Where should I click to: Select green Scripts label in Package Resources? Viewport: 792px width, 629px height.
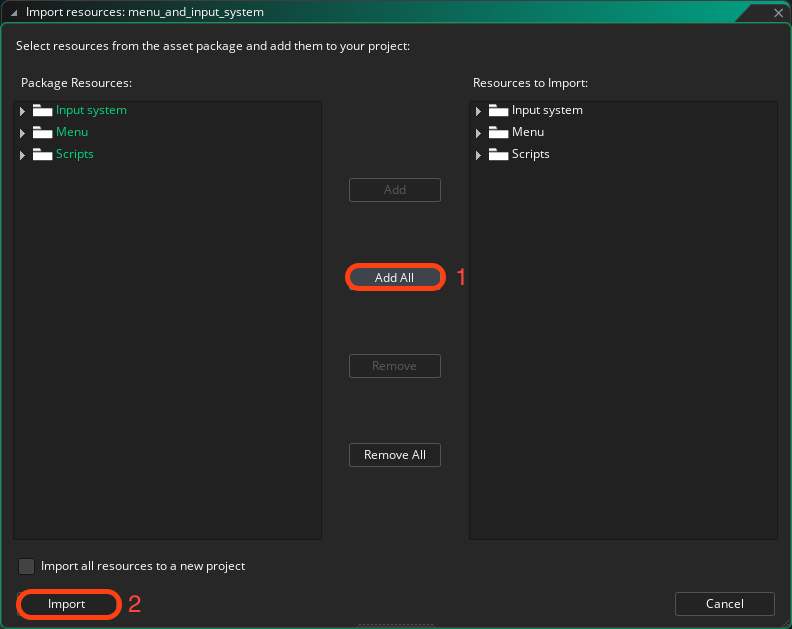pyautogui.click(x=75, y=154)
